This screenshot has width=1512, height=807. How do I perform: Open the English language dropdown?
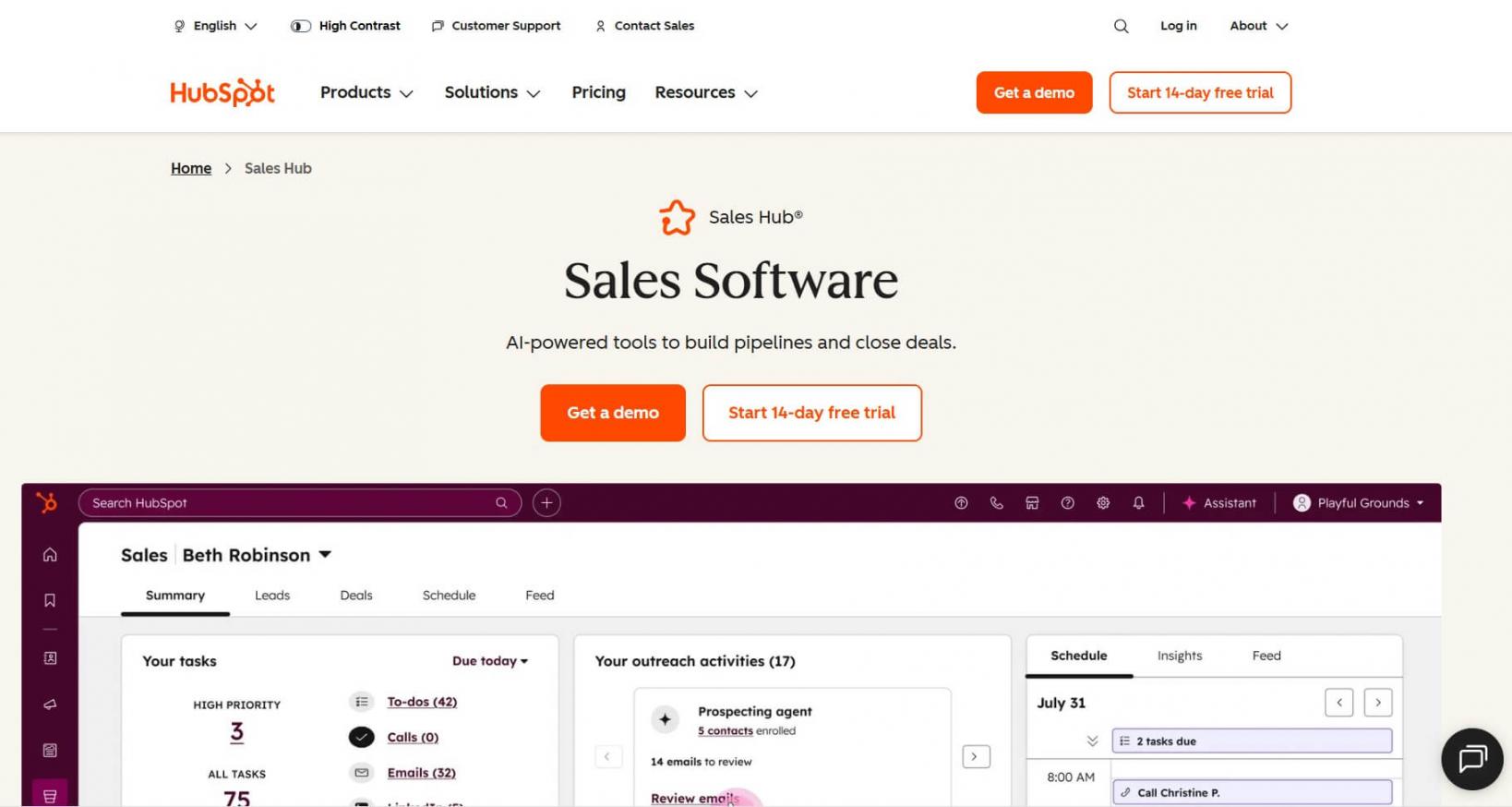215,26
